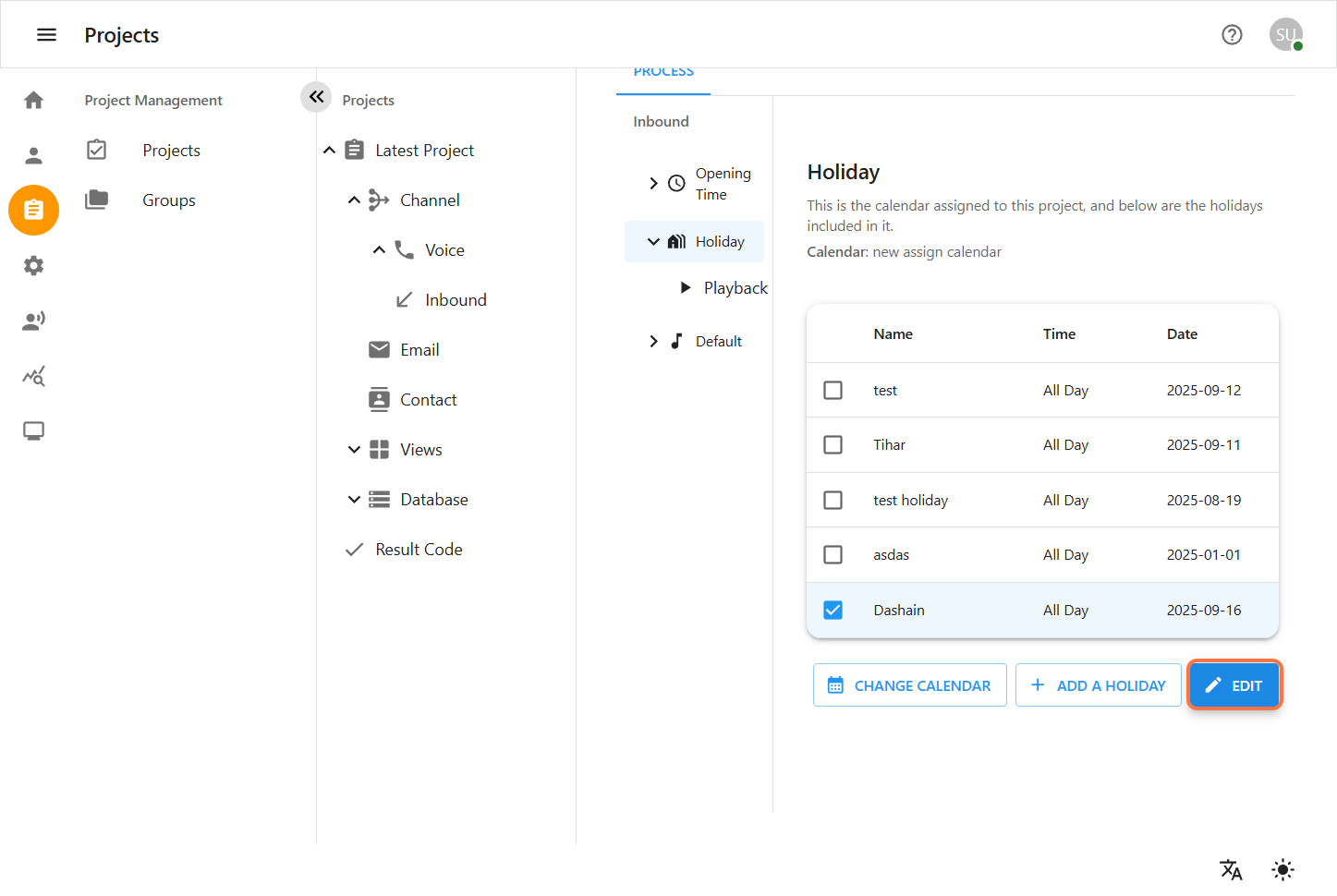The width and height of the screenshot is (1337, 896).
Task: Click the Add a Holiday button
Action: [x=1098, y=685]
